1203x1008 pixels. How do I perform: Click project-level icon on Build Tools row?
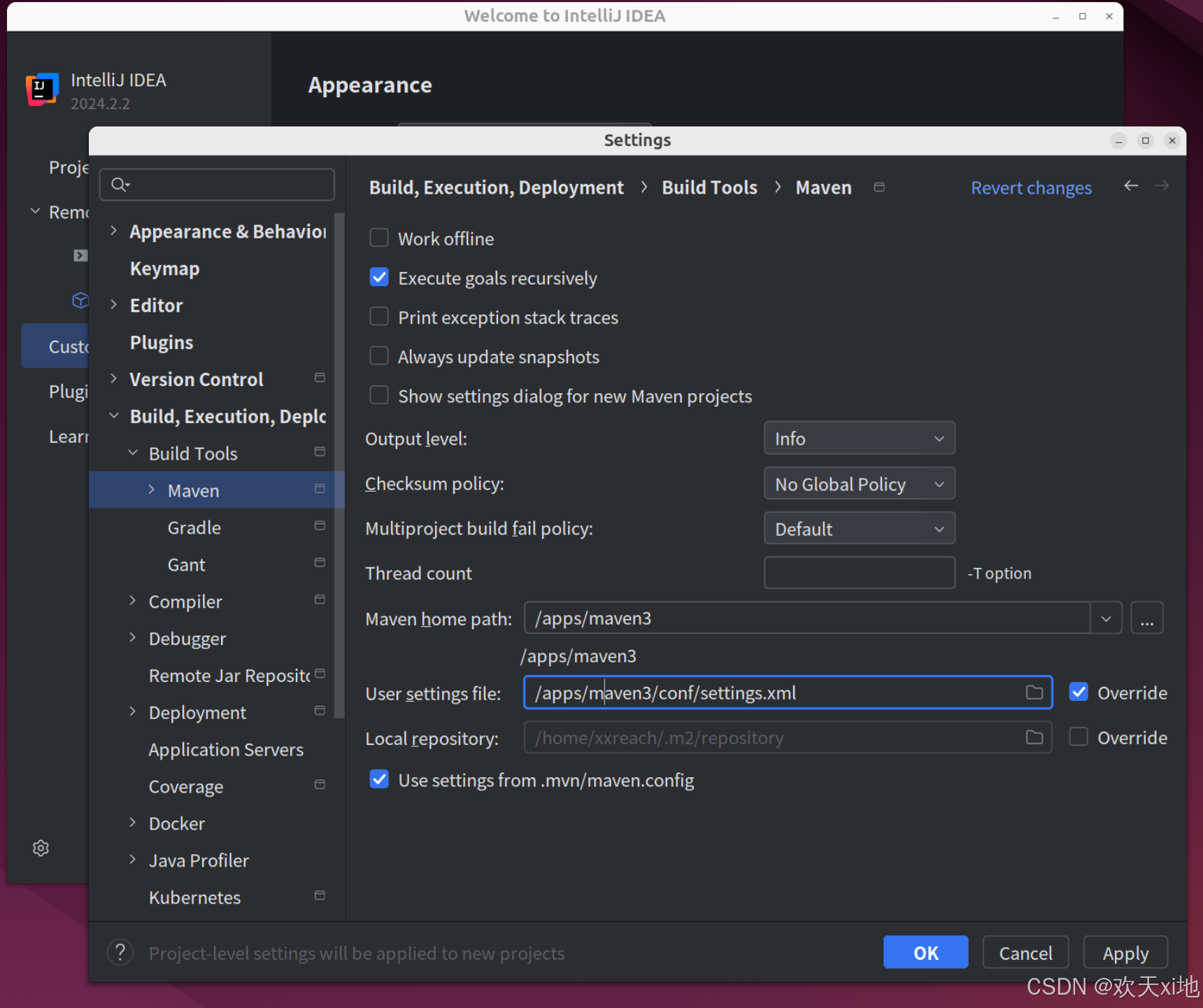(x=320, y=452)
